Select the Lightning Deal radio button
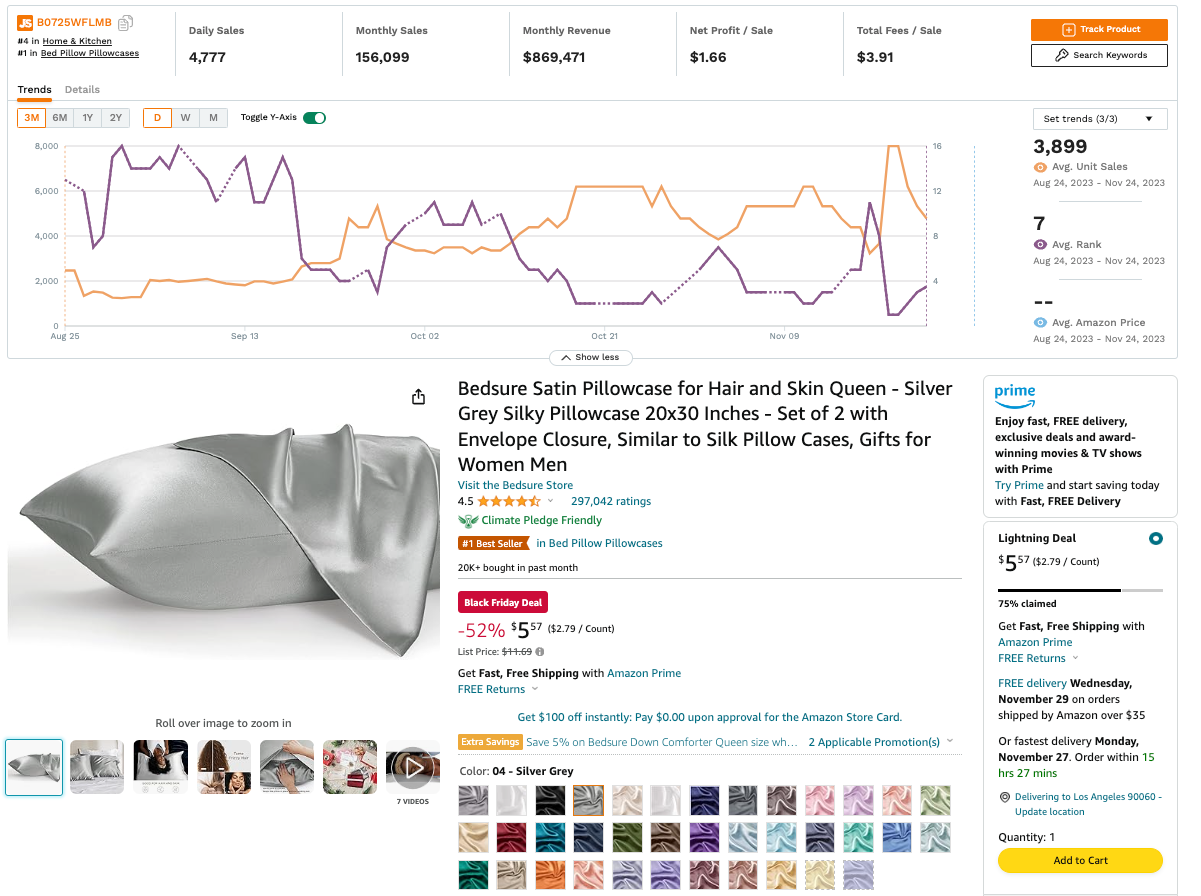 click(1156, 538)
